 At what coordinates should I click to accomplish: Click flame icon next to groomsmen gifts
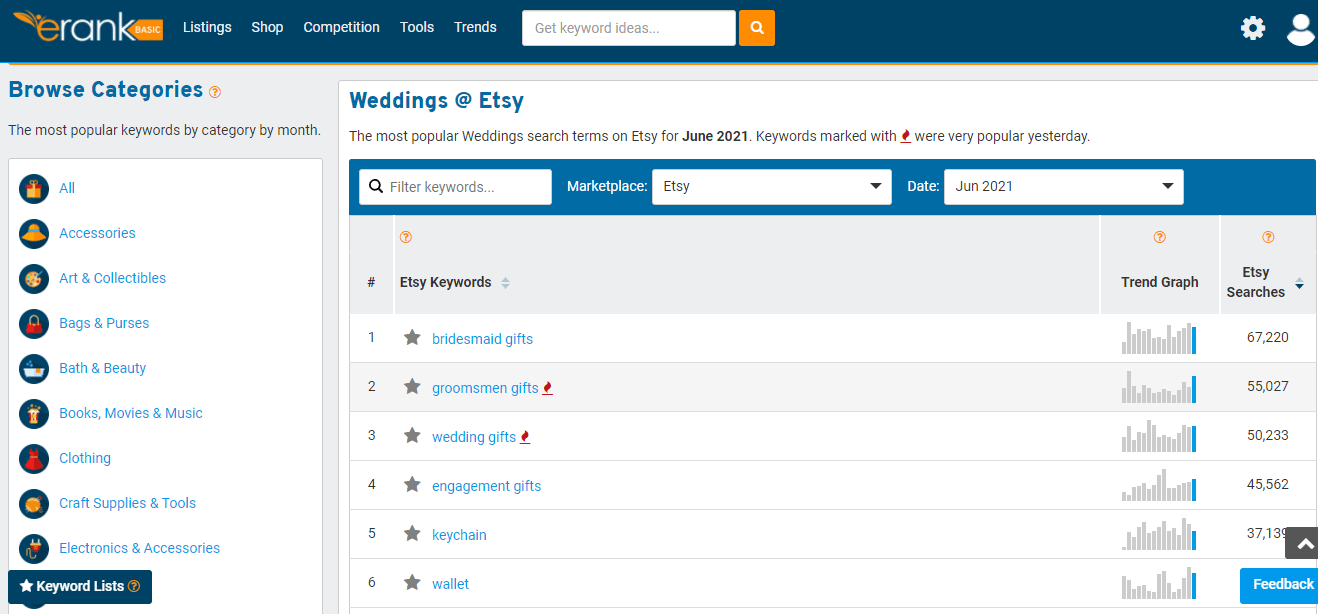pos(547,388)
